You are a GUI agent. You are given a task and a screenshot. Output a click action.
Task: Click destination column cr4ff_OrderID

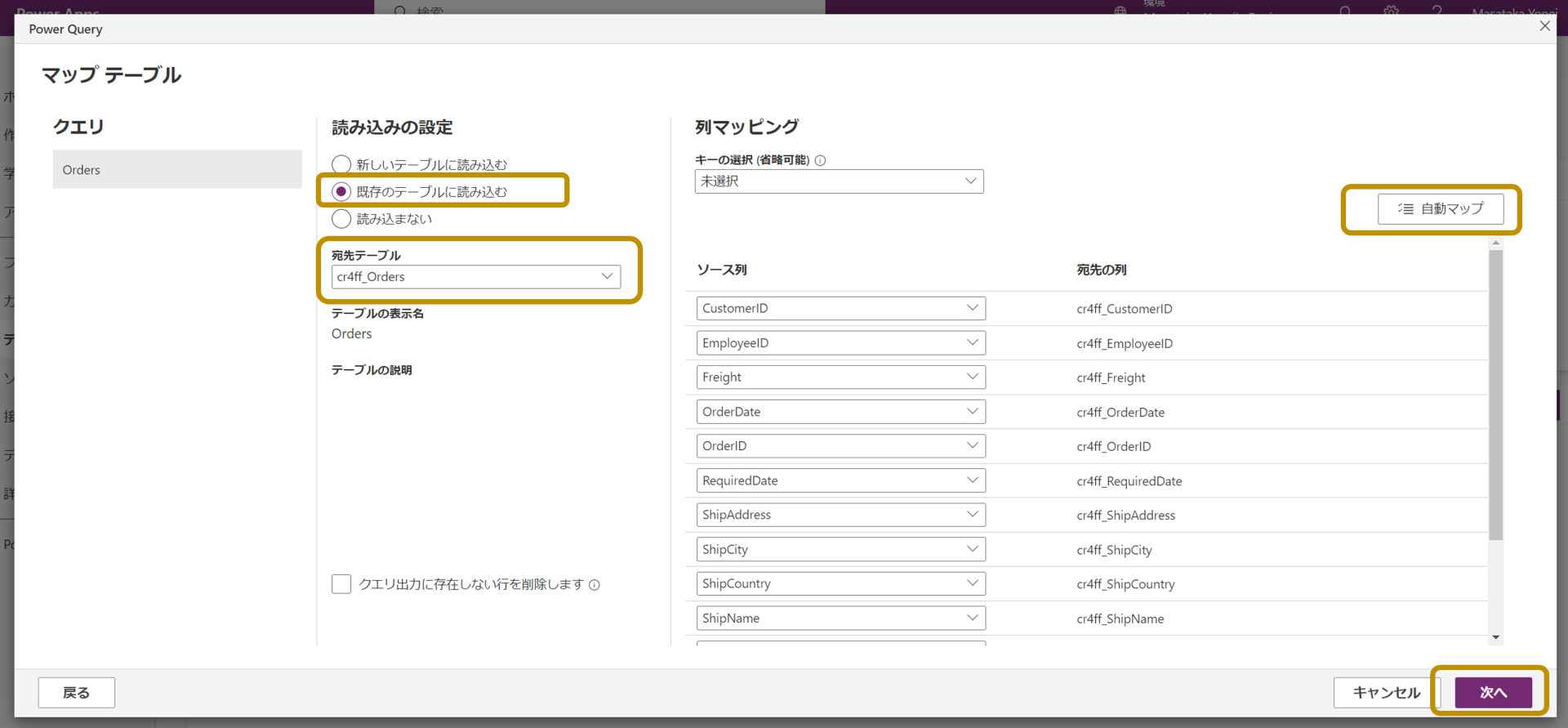1113,446
